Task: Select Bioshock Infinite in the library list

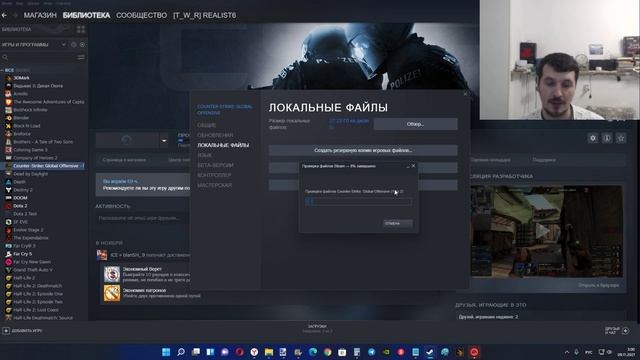Action: (30, 110)
